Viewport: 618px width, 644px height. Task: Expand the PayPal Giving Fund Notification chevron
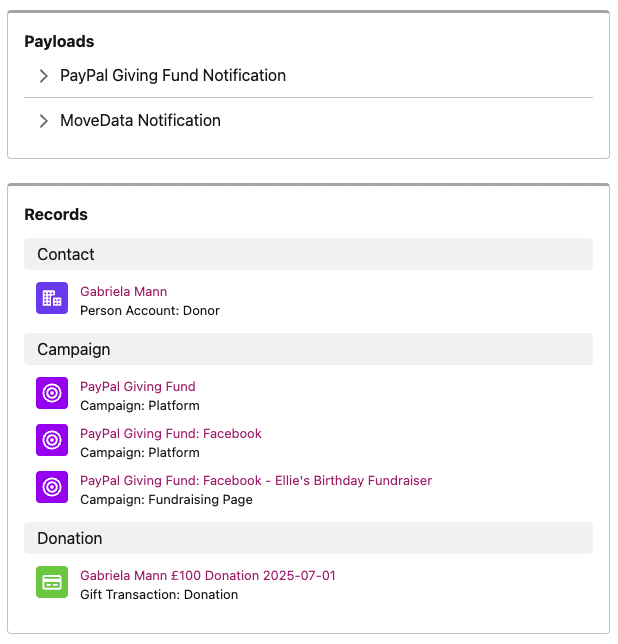click(44, 76)
